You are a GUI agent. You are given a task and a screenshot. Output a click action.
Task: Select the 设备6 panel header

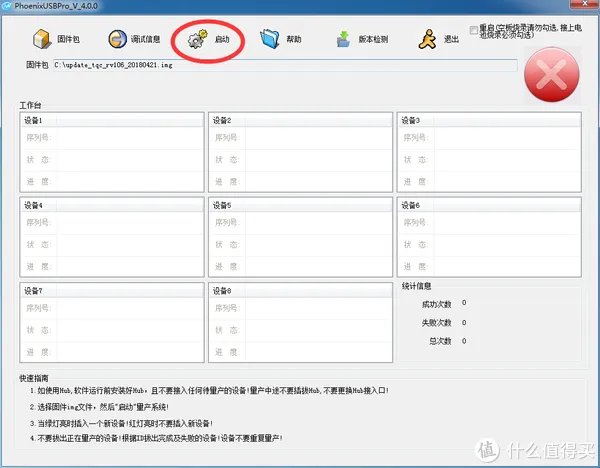489,205
